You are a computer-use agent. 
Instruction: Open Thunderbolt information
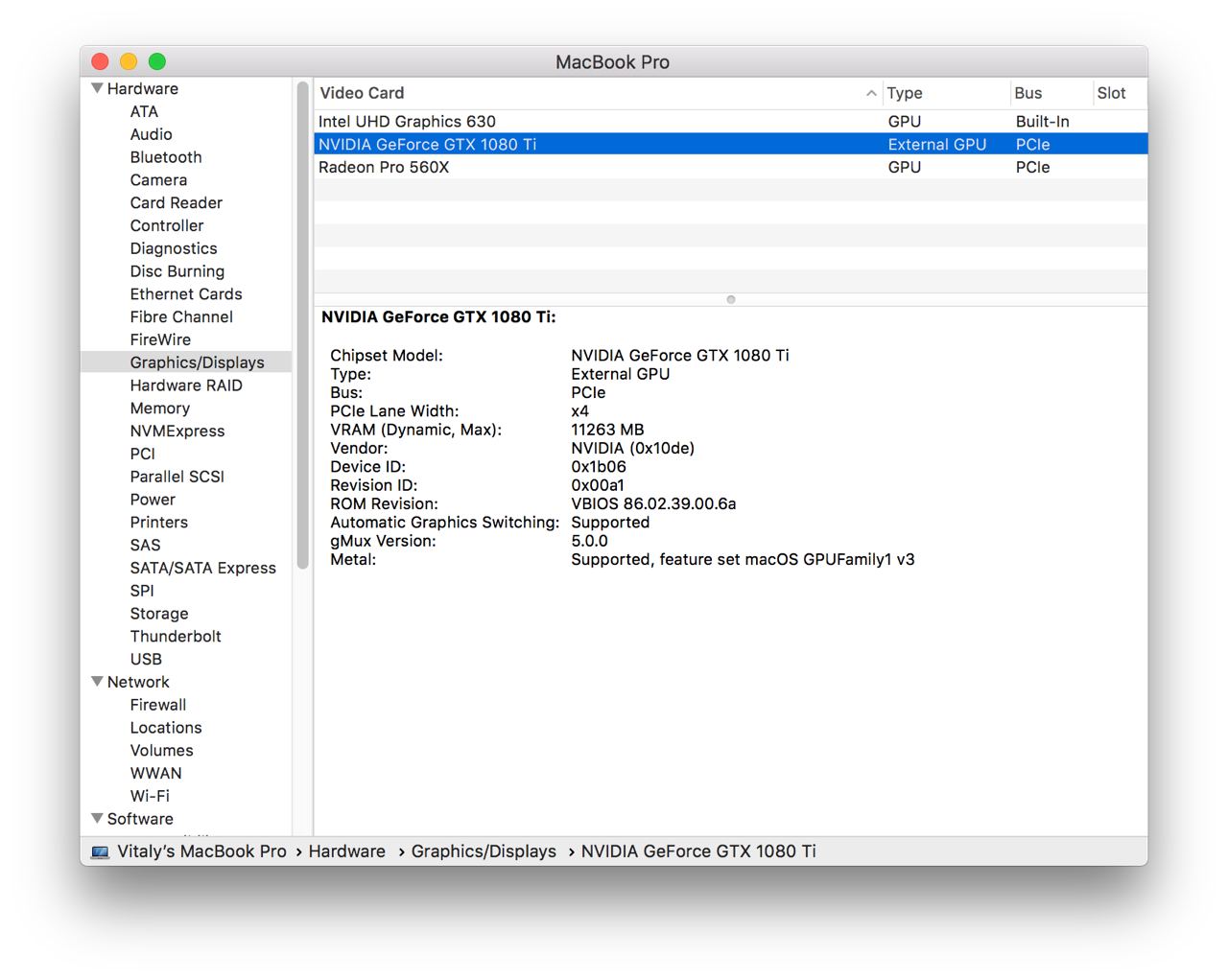click(x=176, y=637)
